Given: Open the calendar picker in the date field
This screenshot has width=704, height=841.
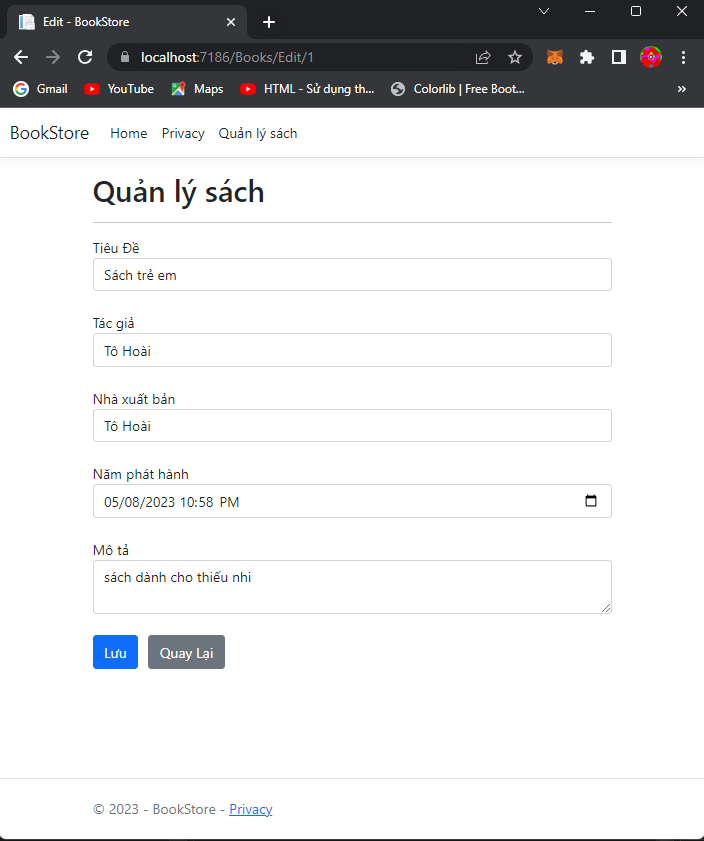Looking at the screenshot, I should pyautogui.click(x=591, y=501).
